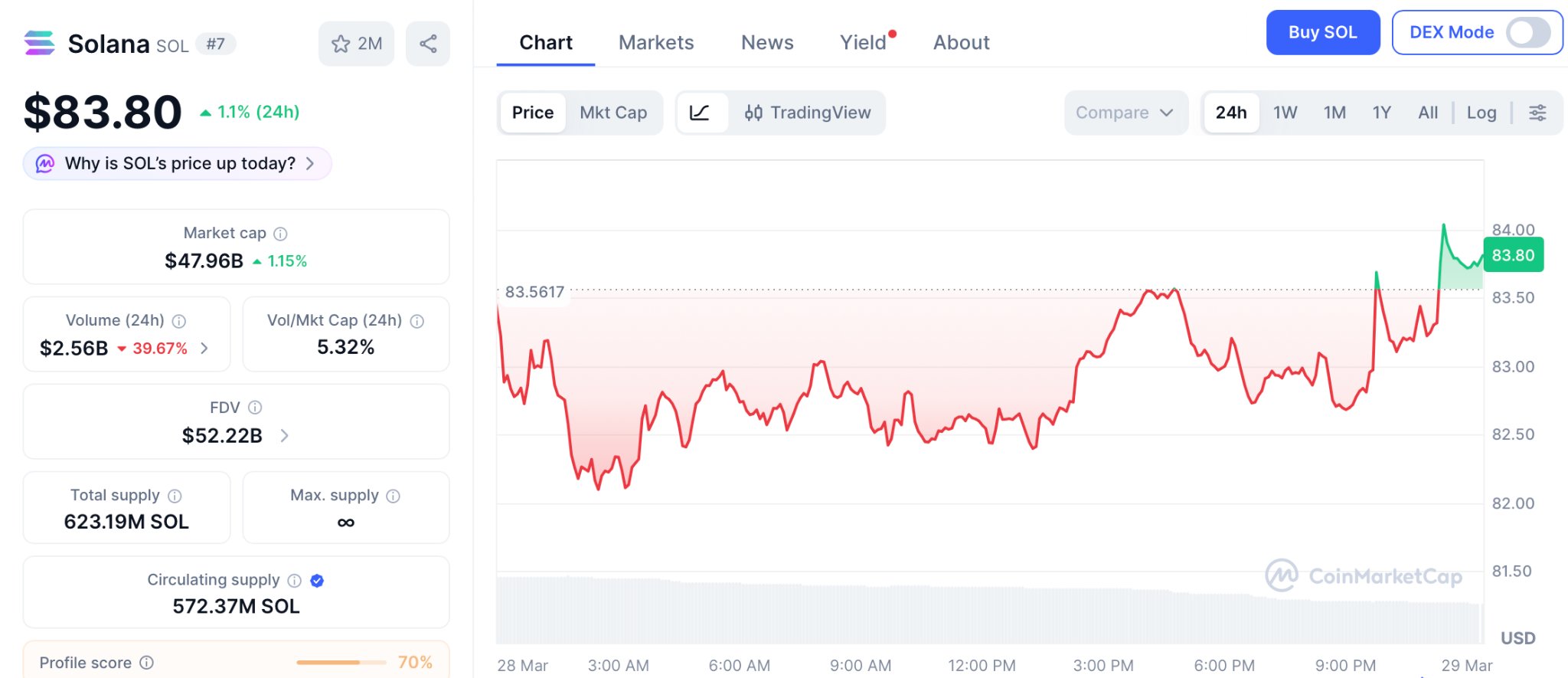This screenshot has height=678, width=1568.
Task: Click the FDV info icon
Action: click(x=255, y=408)
